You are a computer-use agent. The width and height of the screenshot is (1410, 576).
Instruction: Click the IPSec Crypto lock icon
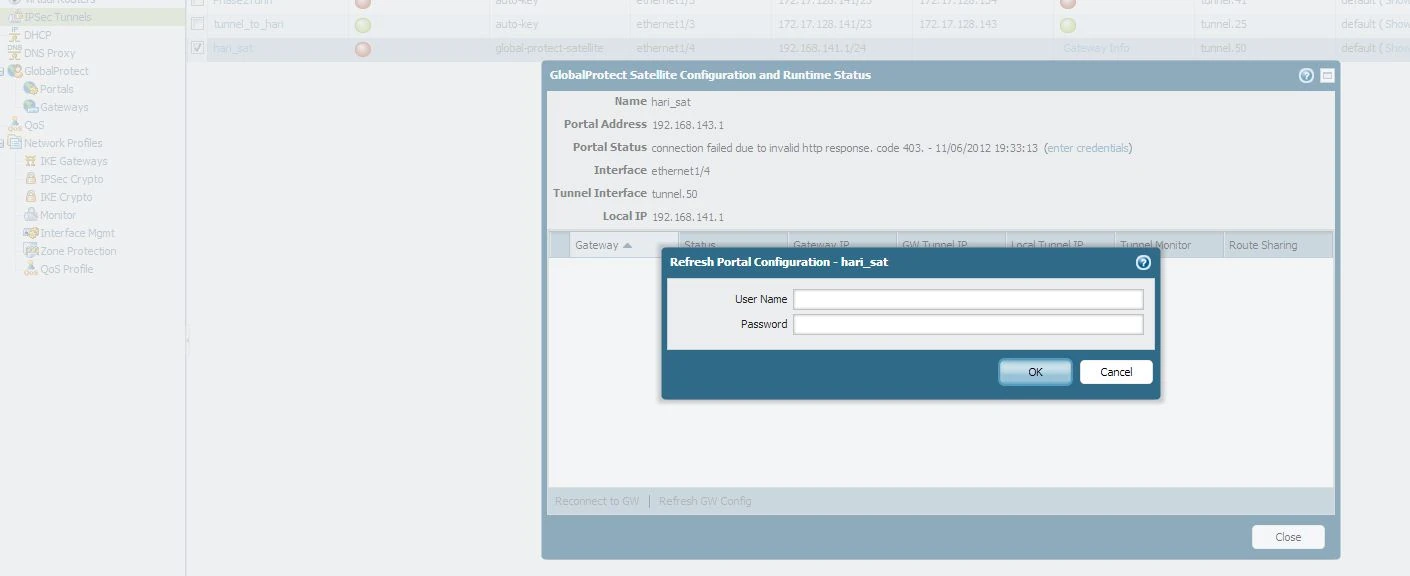pyautogui.click(x=31, y=179)
